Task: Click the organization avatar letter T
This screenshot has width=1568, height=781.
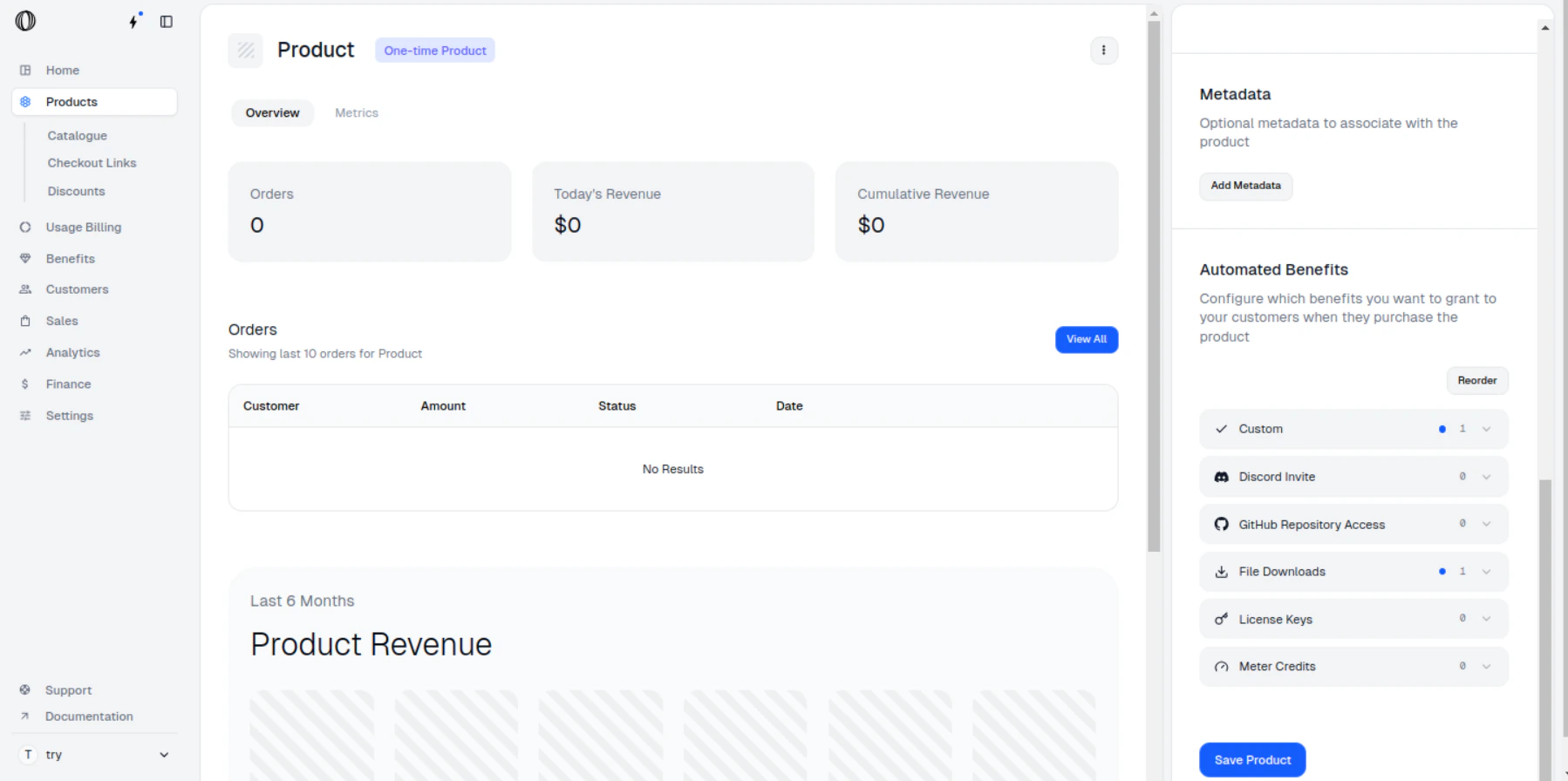Action: 28,755
